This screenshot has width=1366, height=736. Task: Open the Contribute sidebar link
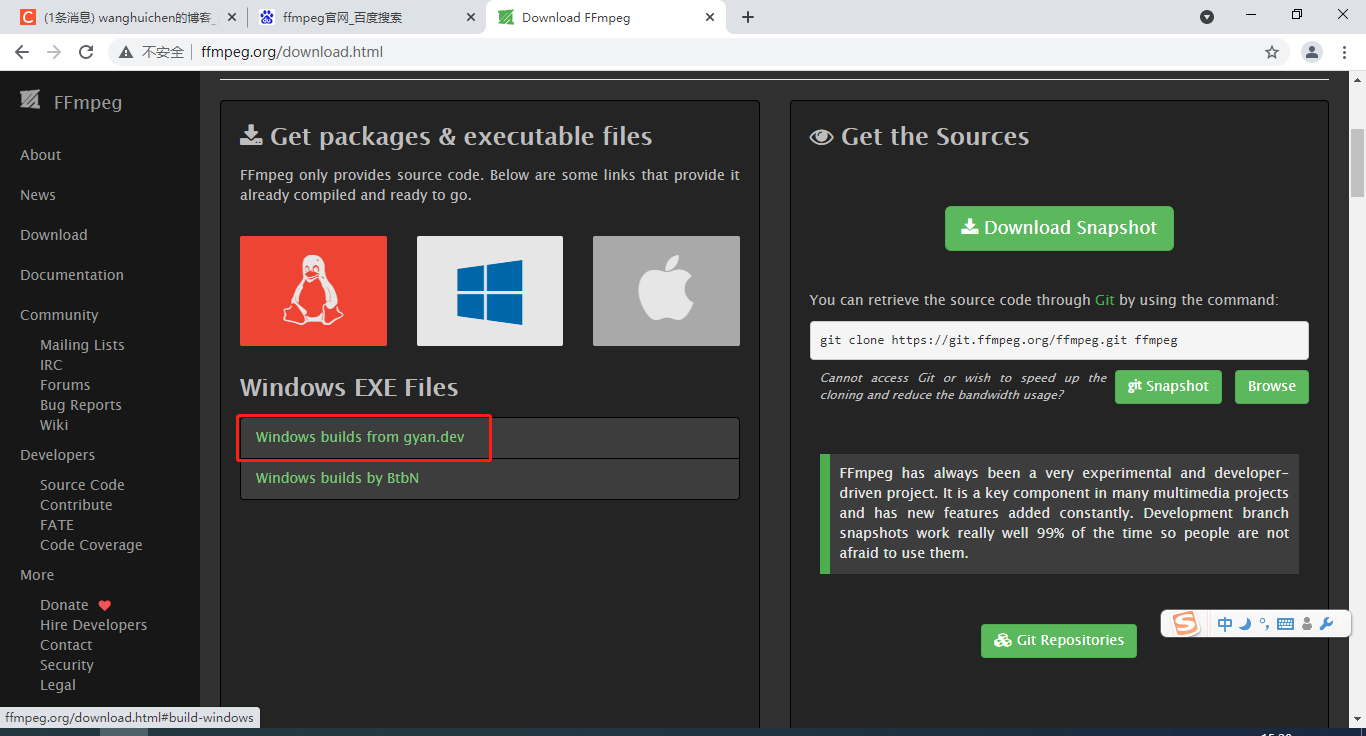click(x=76, y=505)
